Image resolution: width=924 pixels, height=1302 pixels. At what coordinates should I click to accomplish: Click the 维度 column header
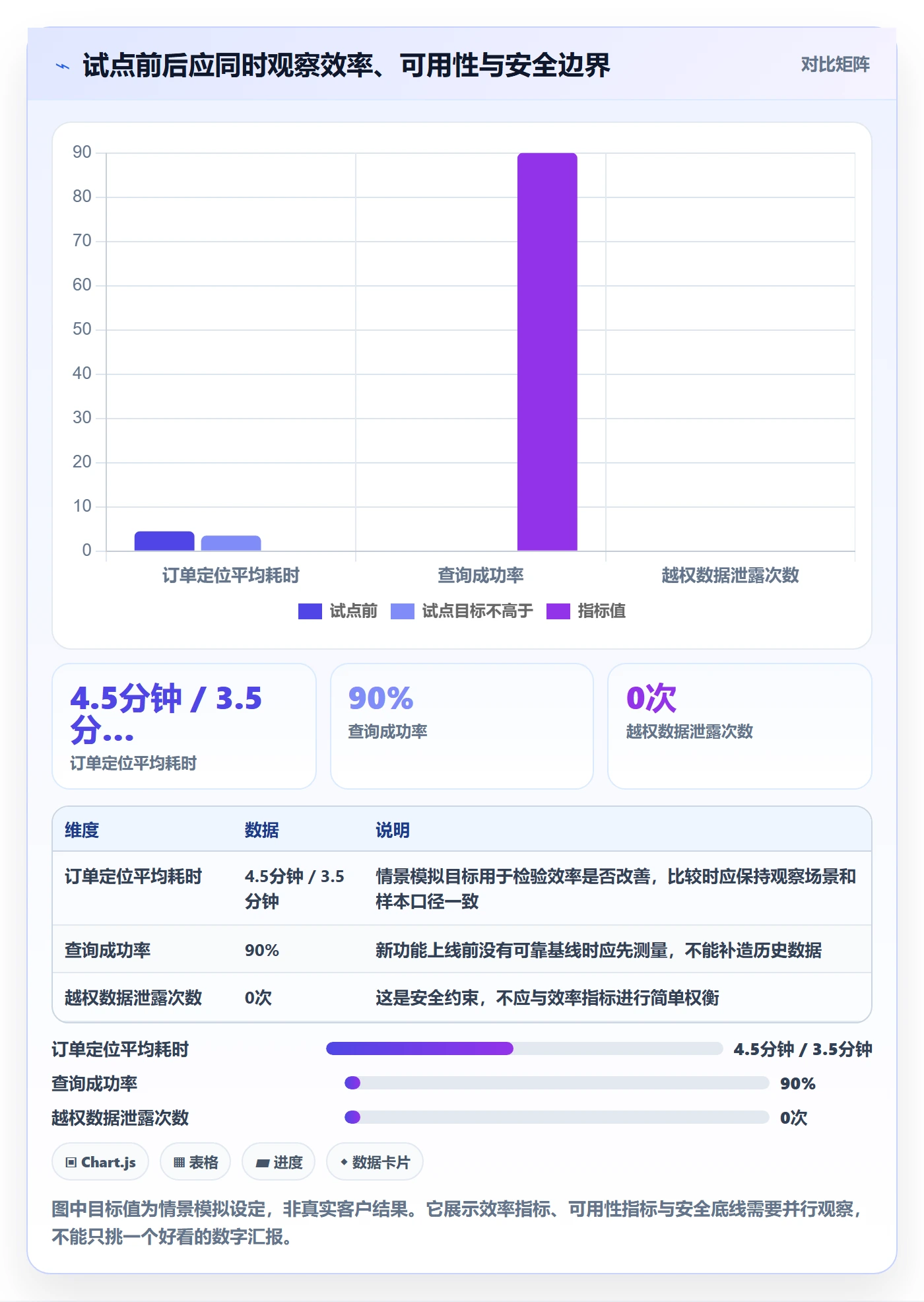[82, 830]
